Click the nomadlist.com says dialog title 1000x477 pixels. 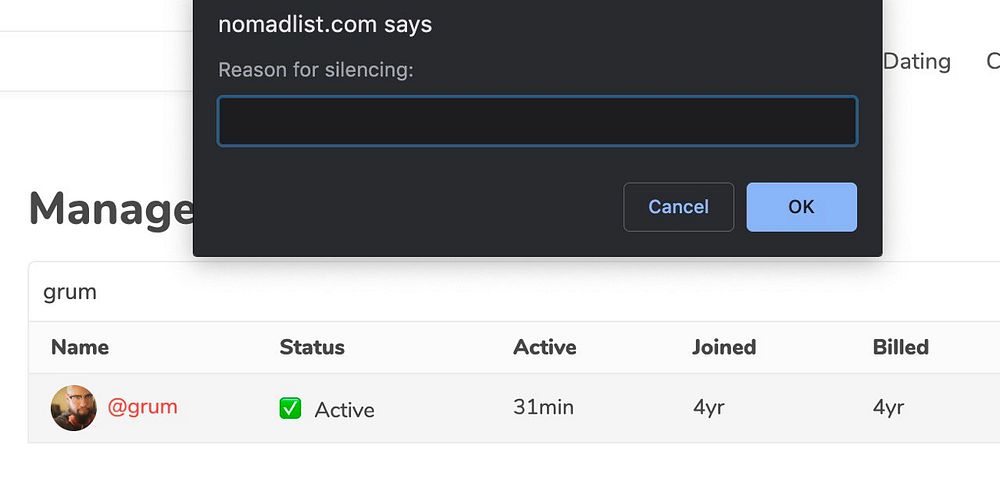325,25
